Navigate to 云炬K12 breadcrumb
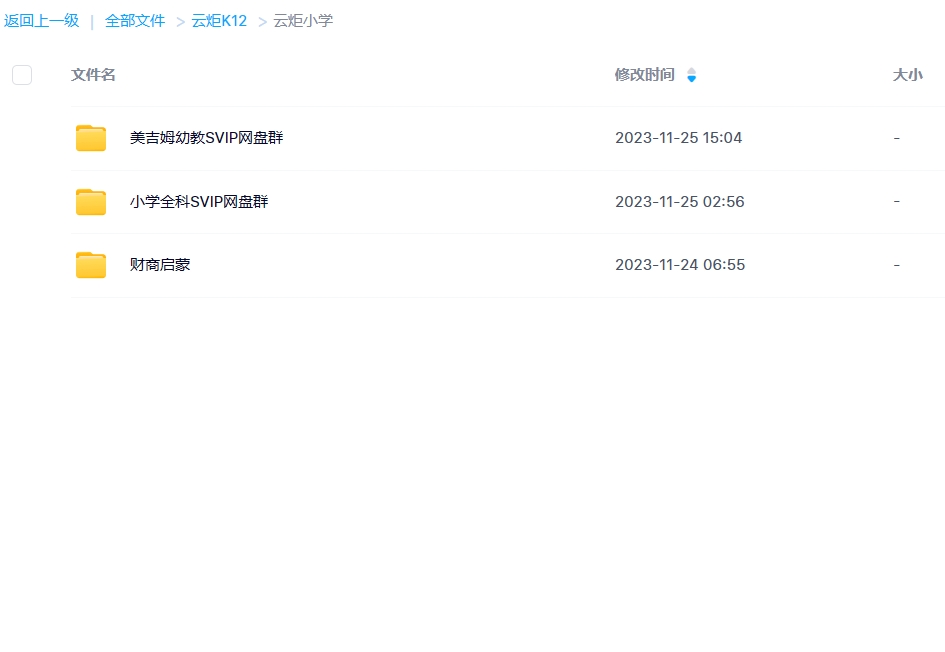 point(219,21)
